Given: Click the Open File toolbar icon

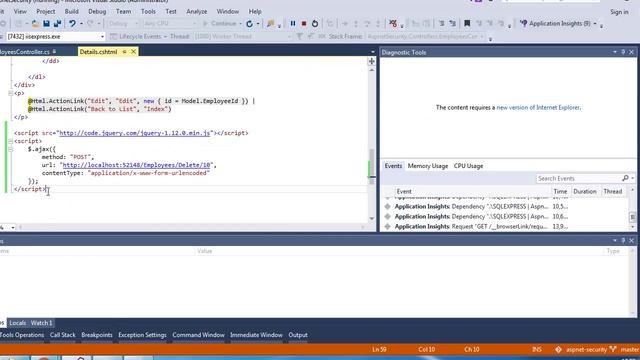Looking at the screenshot, I should 36,24.
